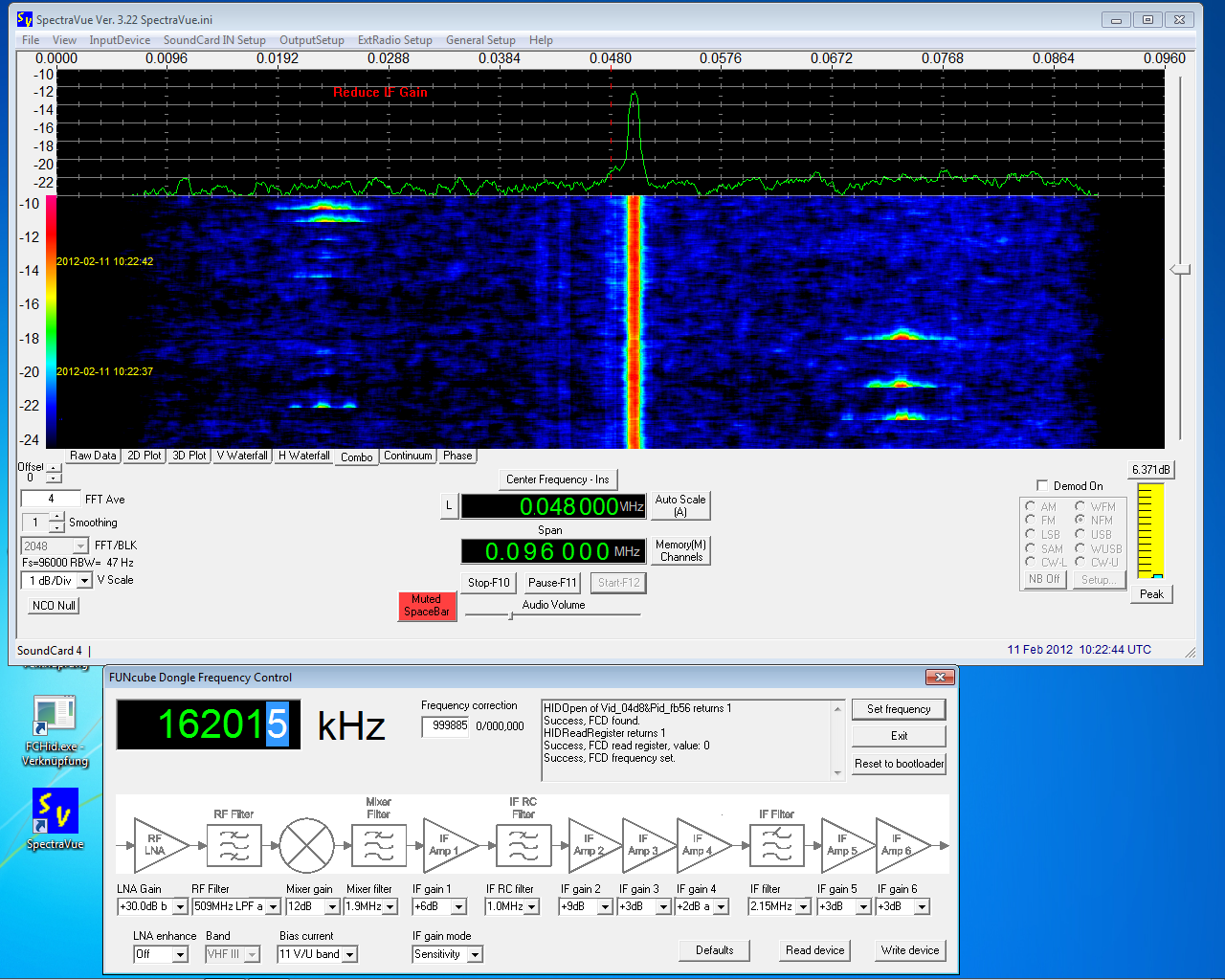The image size is (1225, 980).
Task: Click the IF Amp 6 triangle icon
Action: click(x=900, y=845)
